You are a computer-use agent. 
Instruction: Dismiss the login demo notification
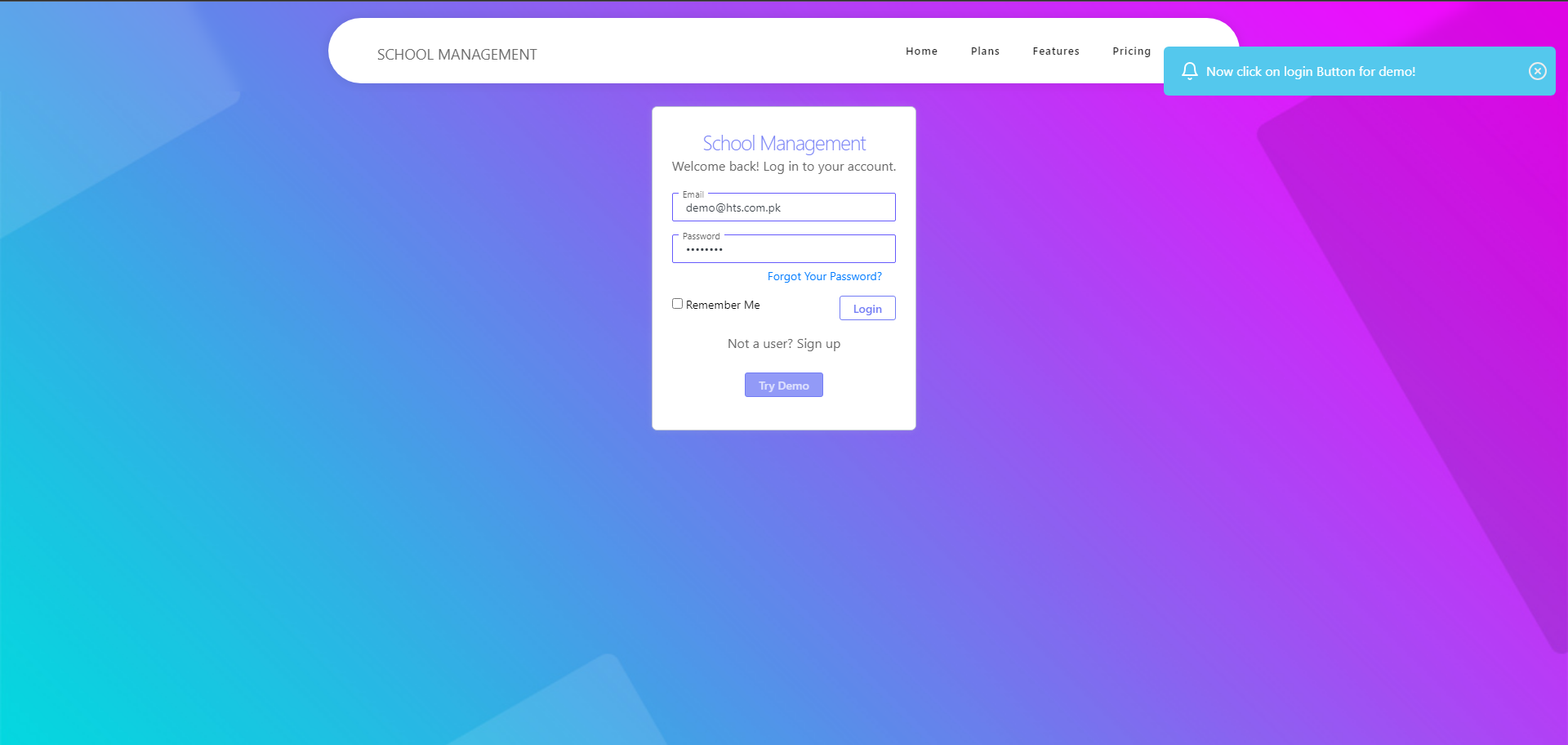tap(1537, 71)
